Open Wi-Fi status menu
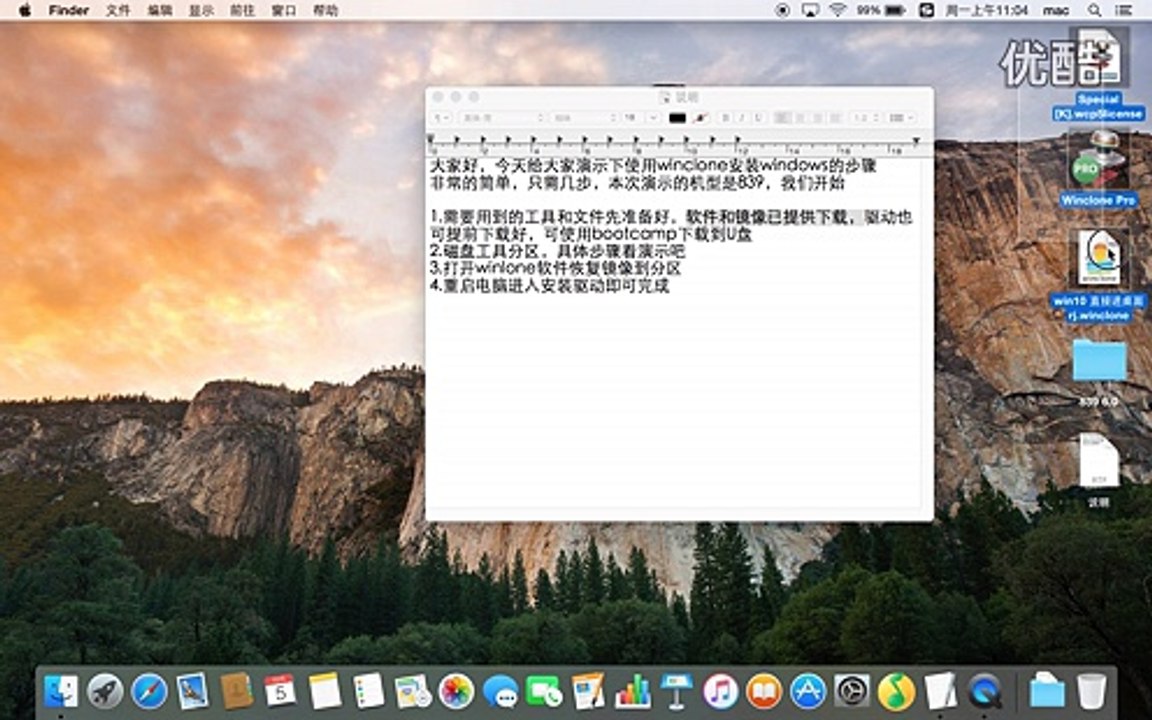This screenshot has width=1152, height=720. tap(838, 10)
